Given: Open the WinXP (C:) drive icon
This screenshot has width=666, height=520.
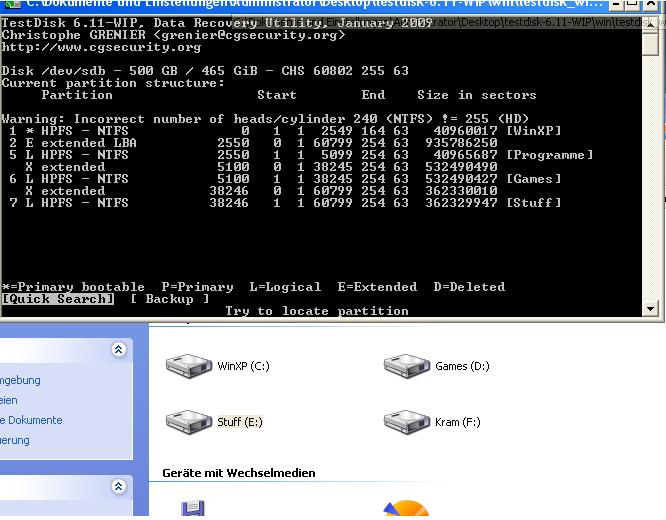Looking at the screenshot, I should click(x=189, y=366).
